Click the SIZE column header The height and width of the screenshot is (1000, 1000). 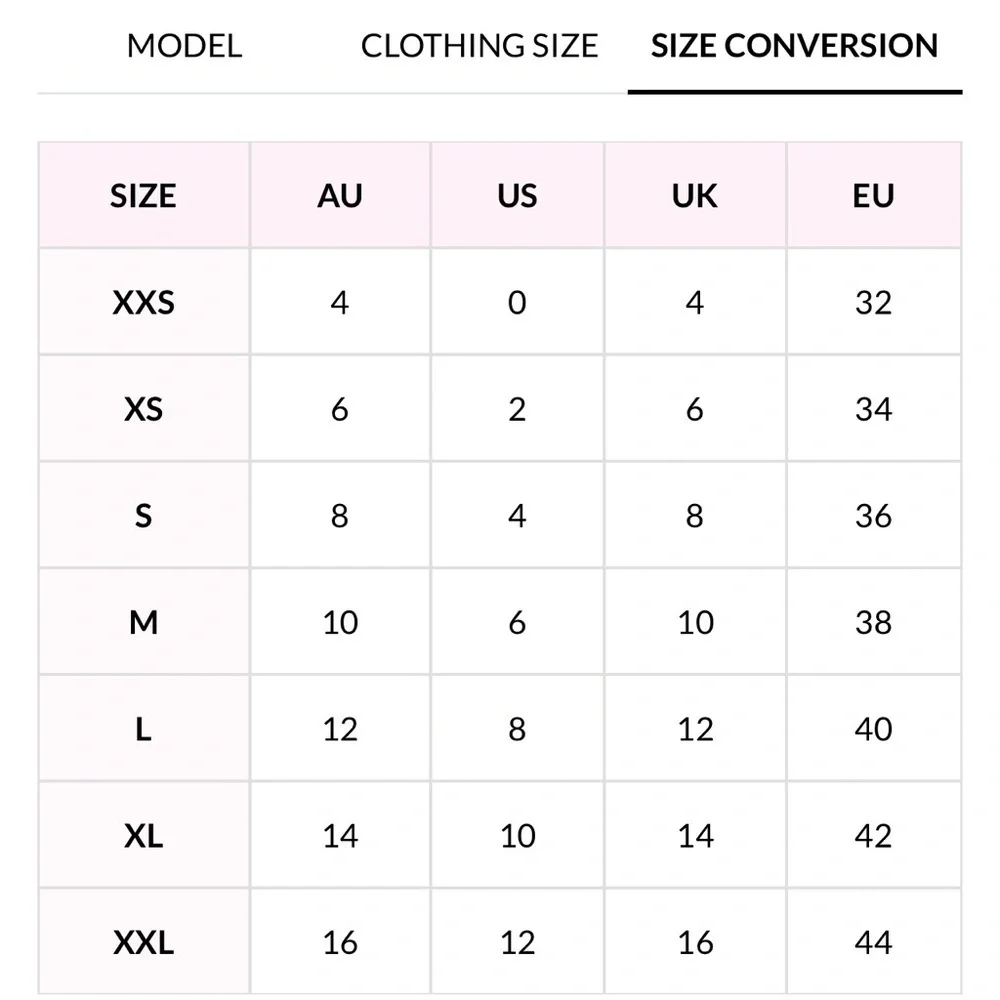click(x=143, y=195)
